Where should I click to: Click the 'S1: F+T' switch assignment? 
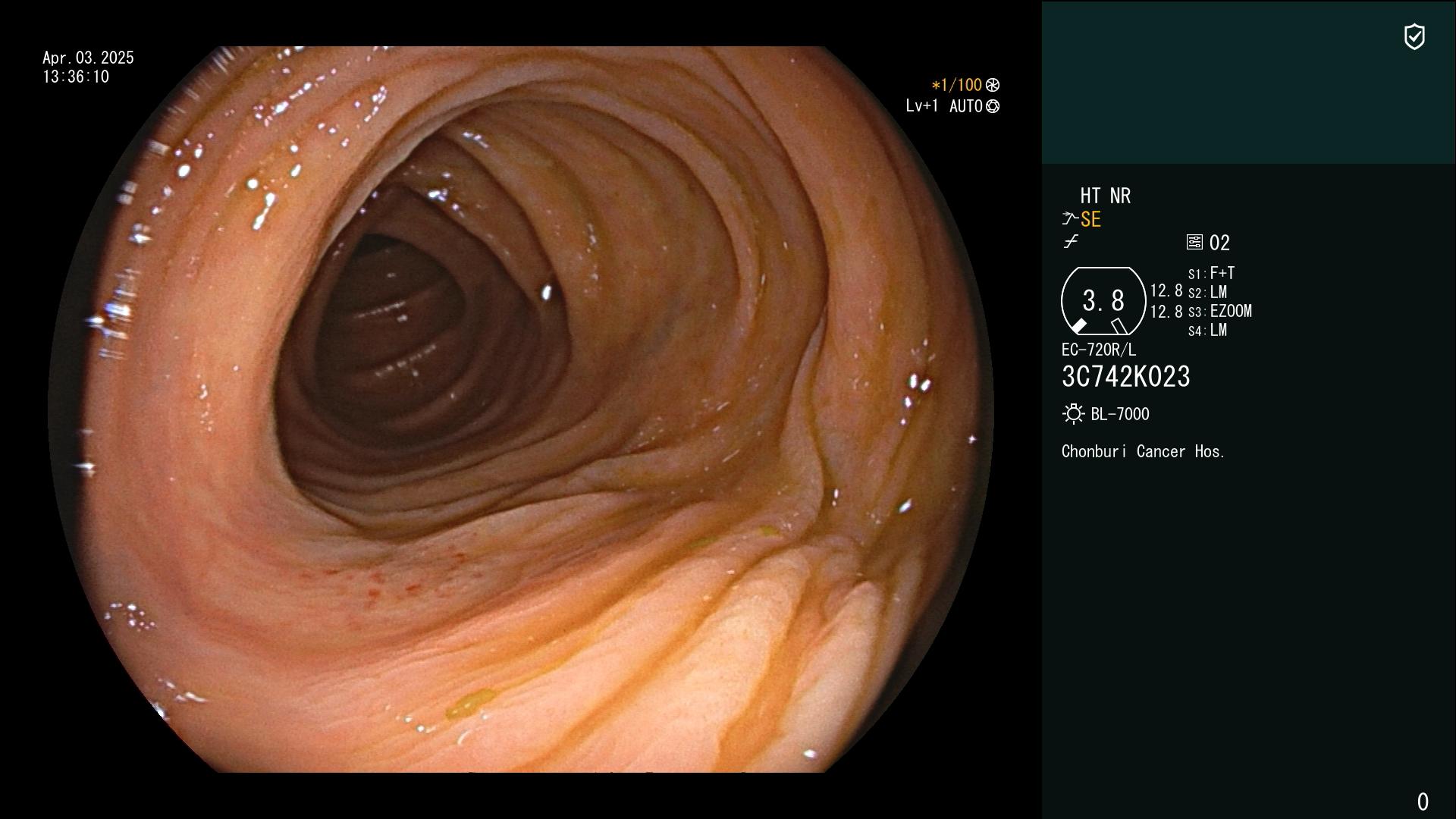(1211, 273)
